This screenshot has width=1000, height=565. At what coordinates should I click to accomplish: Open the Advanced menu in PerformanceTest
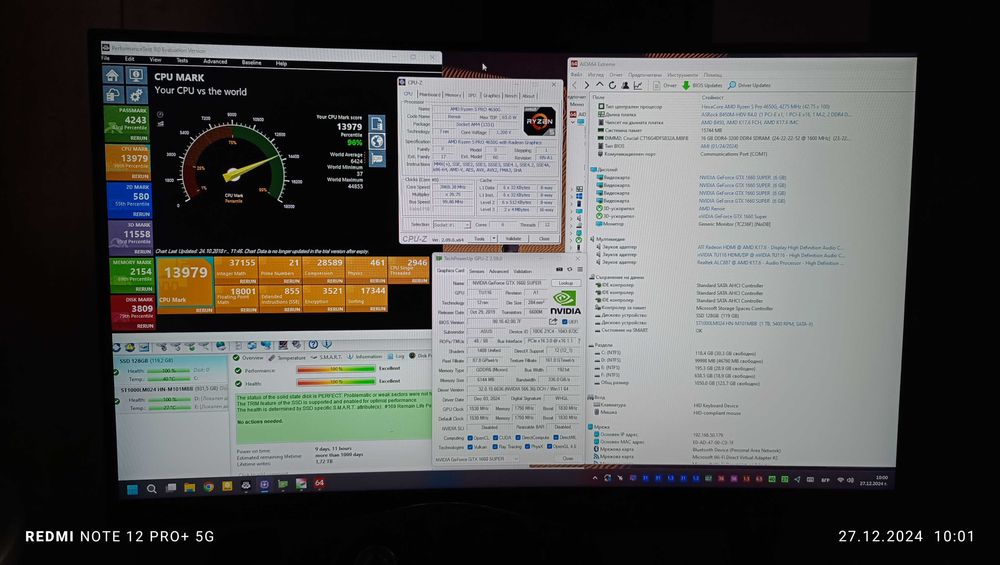215,62
